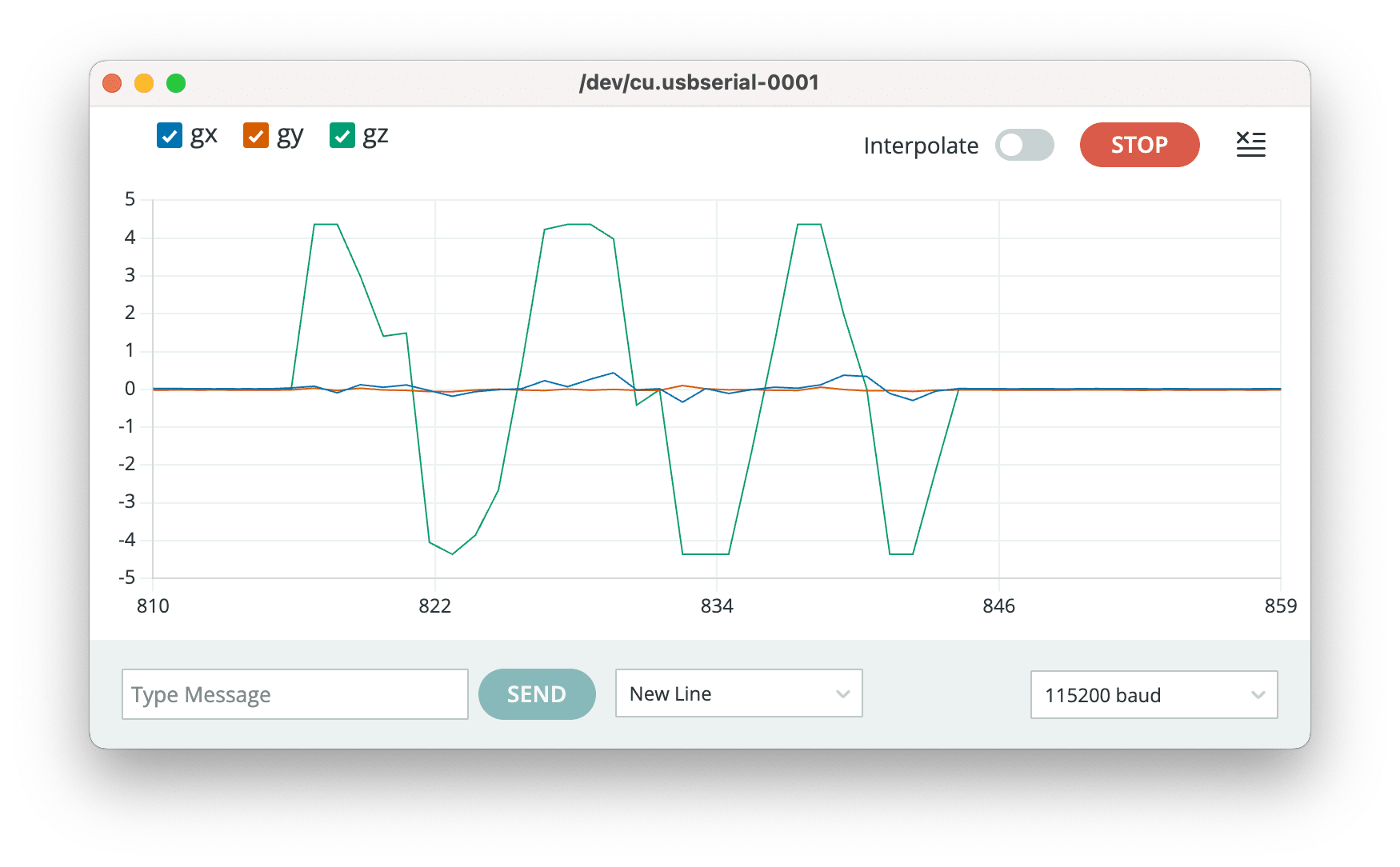This screenshot has height=867, width=1400.
Task: Click the 859 x-axis end label
Action: pyautogui.click(x=1280, y=606)
